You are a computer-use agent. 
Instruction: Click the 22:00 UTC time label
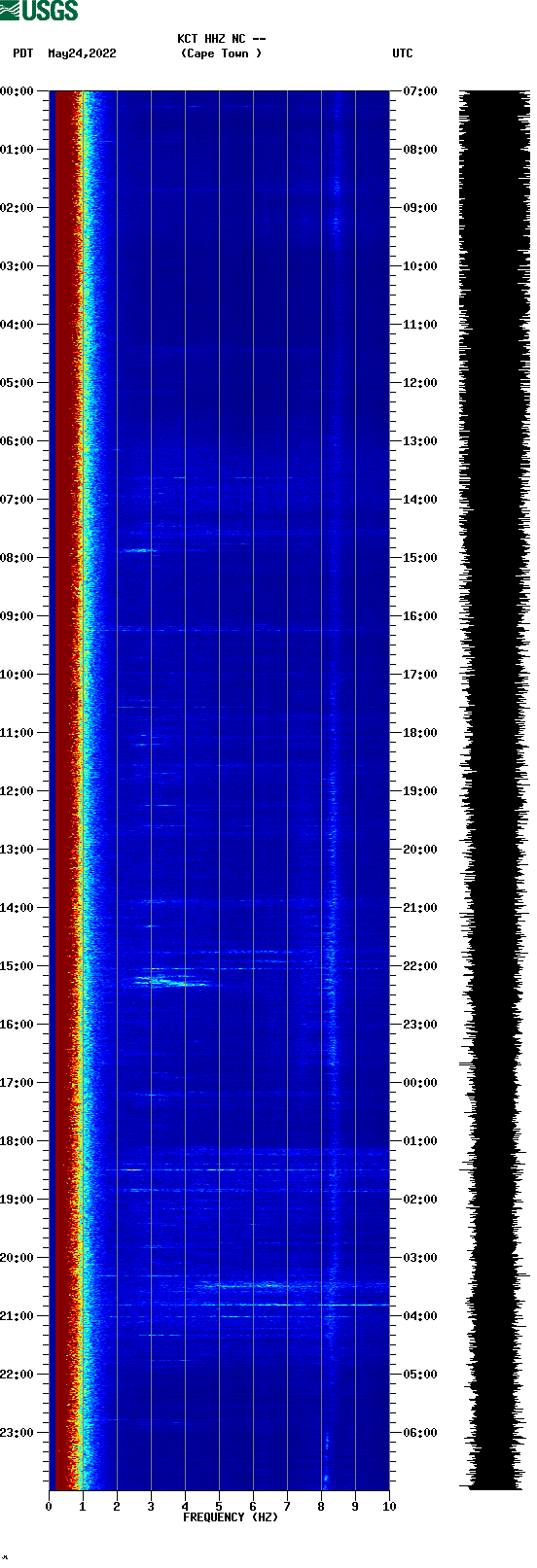click(420, 966)
